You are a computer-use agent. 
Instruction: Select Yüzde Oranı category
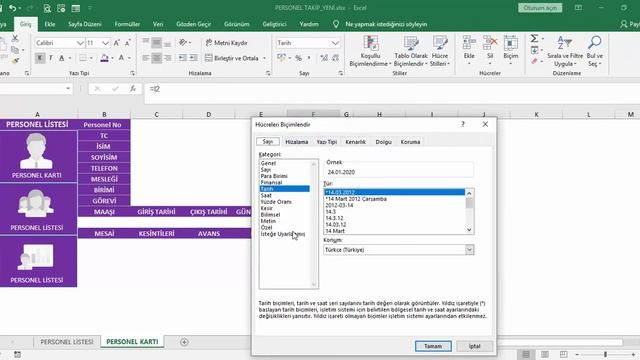[276, 202]
